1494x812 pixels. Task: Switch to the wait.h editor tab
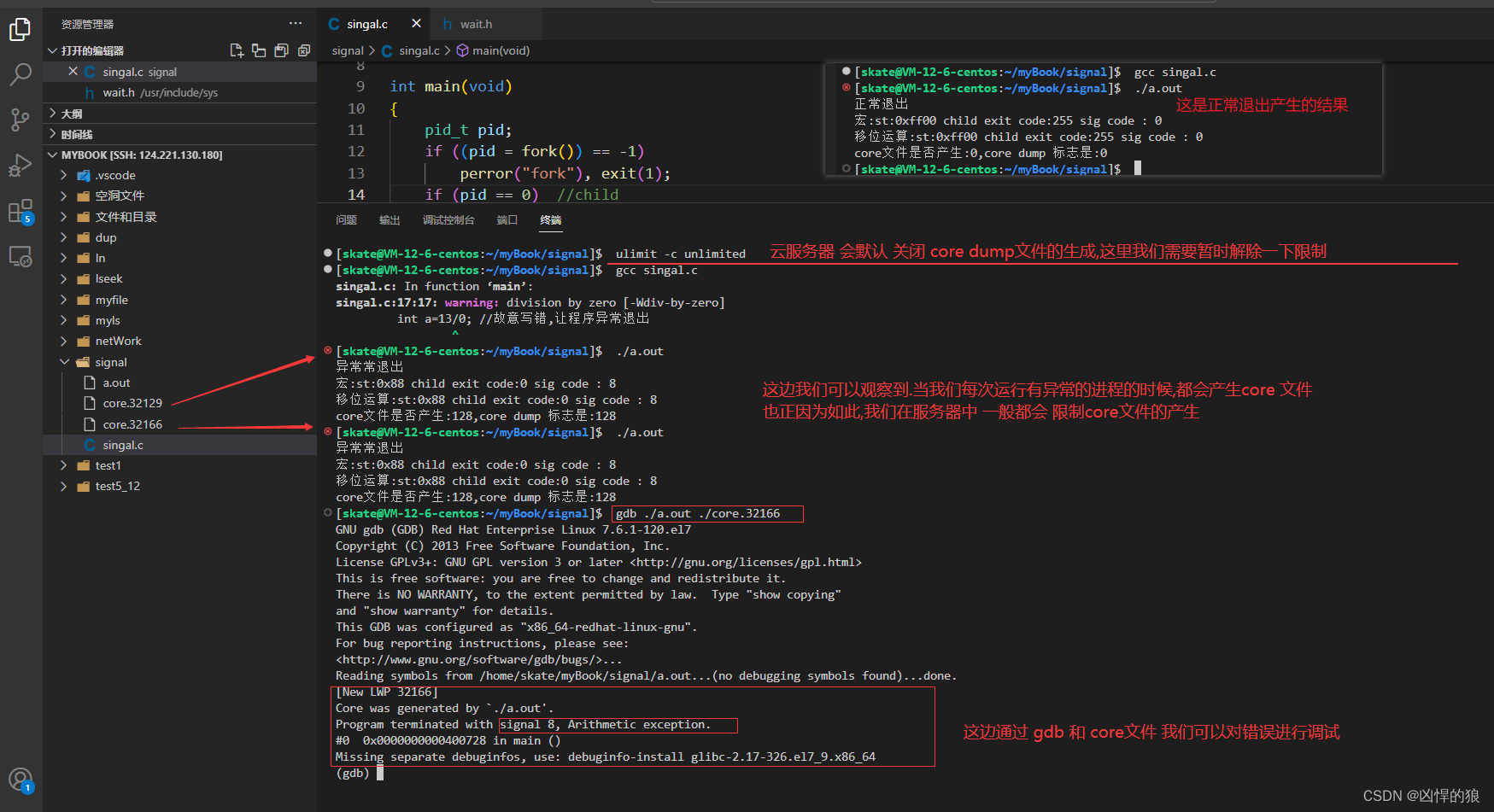click(x=475, y=24)
